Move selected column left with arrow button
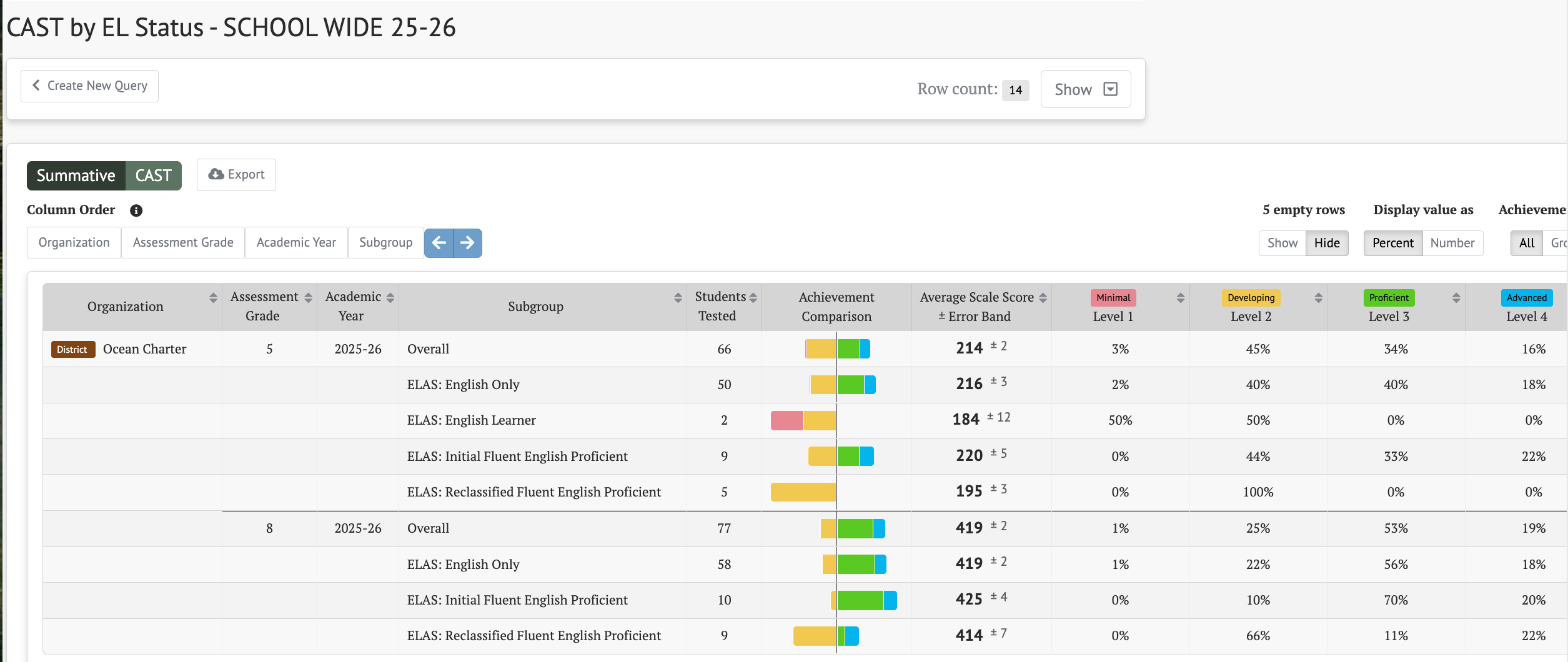Image resolution: width=1568 pixels, height=662 pixels. [439, 243]
